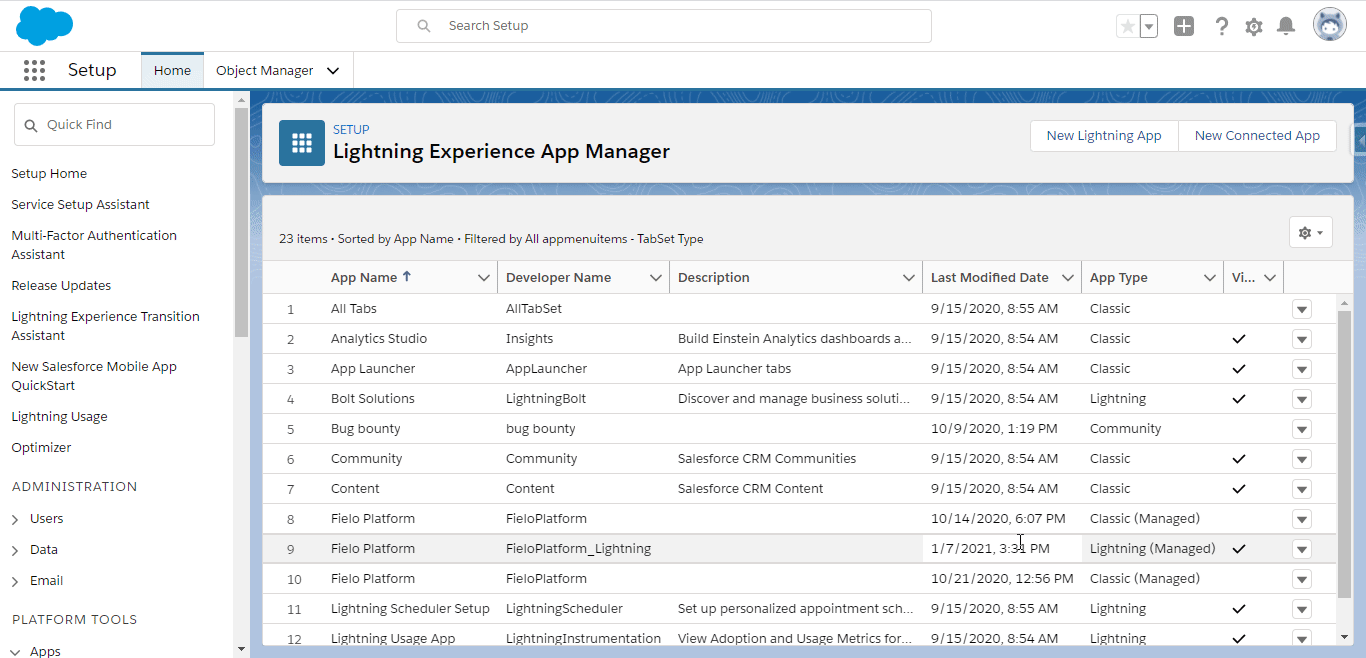Open row actions for Analytics Studio

point(1301,339)
